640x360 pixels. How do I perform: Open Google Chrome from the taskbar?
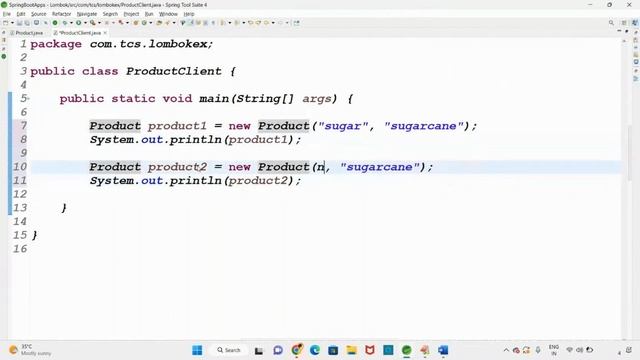297,350
